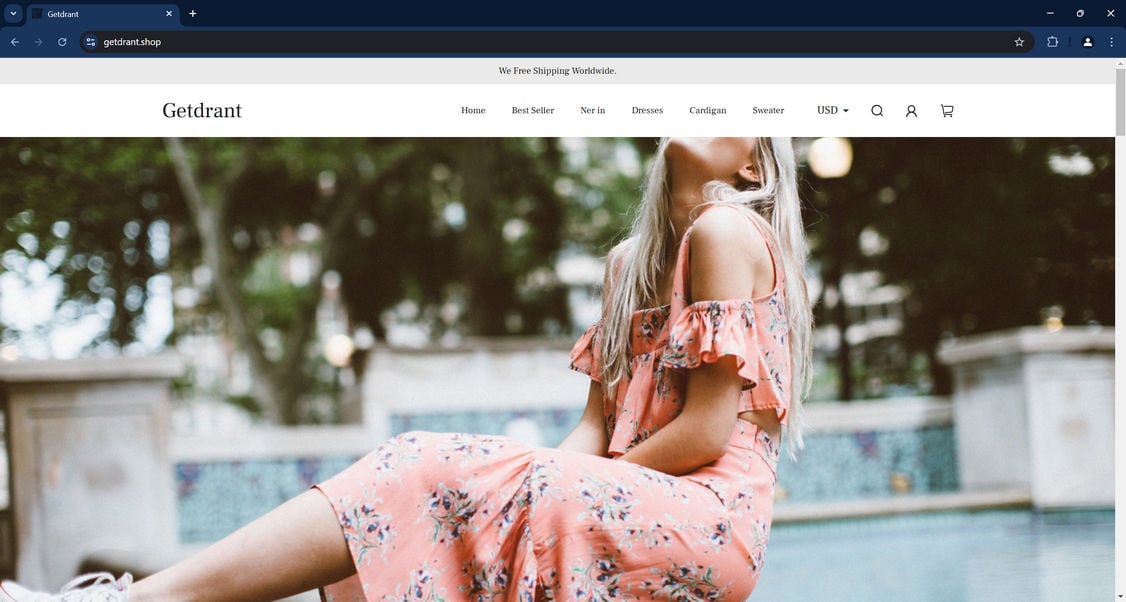This screenshot has height=602, width=1126.
Task: Open the shopping cart icon
Action: 946,111
